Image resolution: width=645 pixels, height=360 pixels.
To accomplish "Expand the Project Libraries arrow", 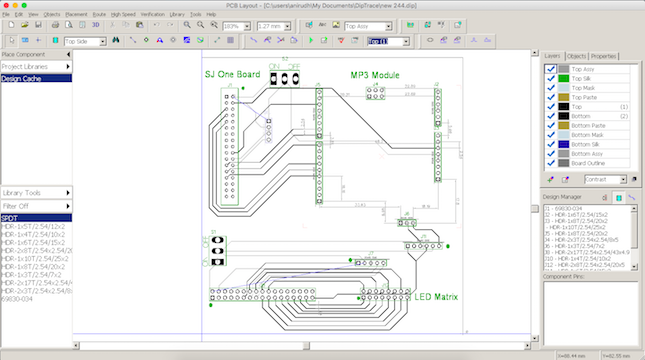I will 68,67.
